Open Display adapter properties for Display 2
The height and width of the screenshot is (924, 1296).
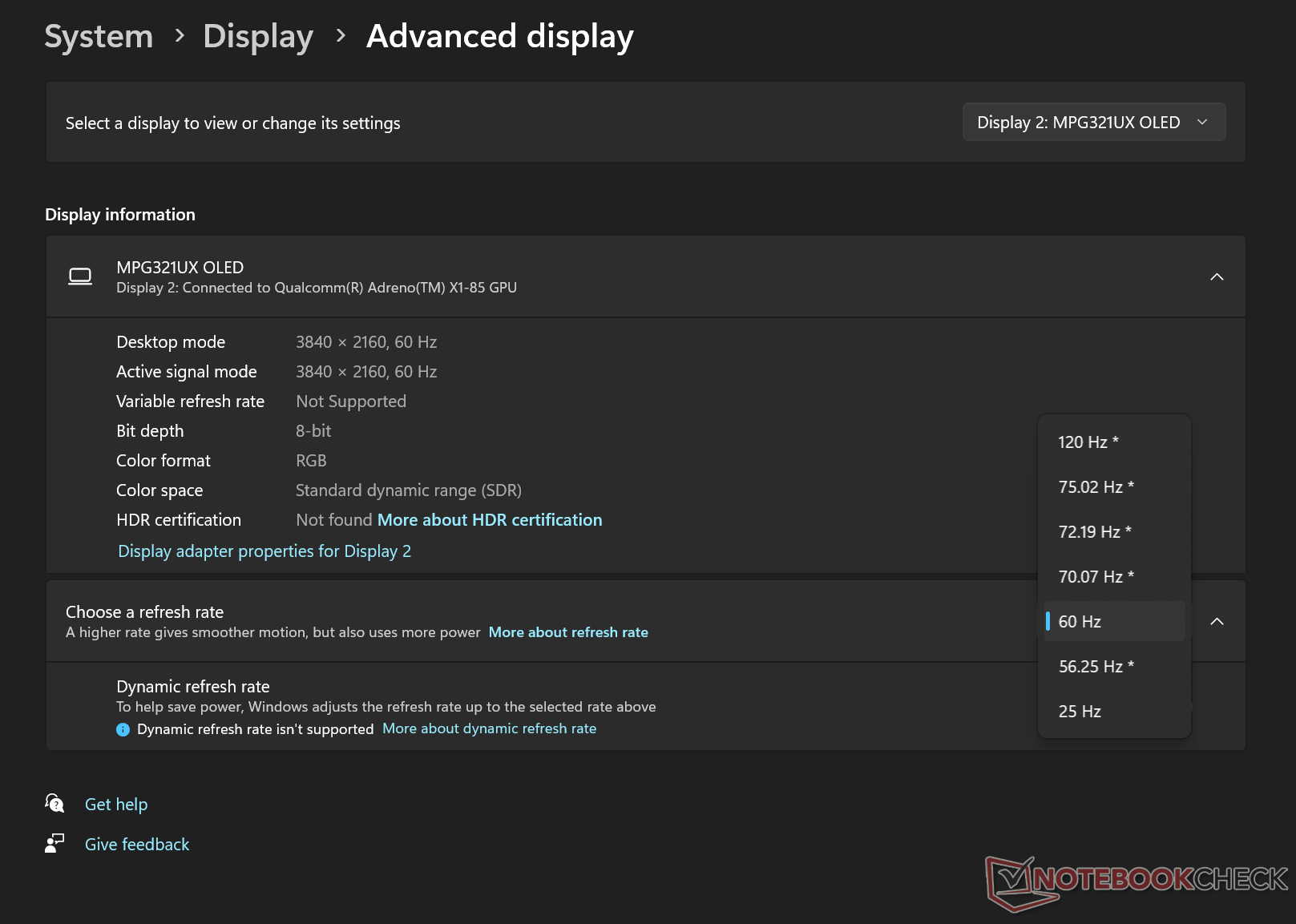click(x=264, y=551)
